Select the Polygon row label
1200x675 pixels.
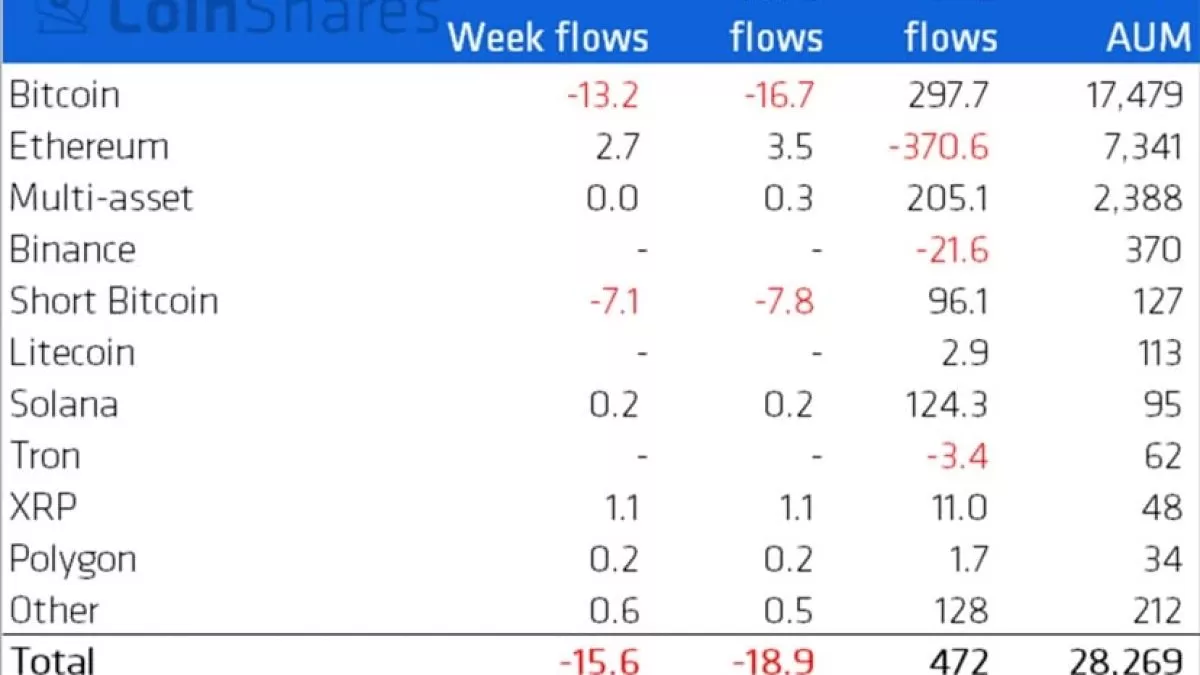click(x=73, y=559)
